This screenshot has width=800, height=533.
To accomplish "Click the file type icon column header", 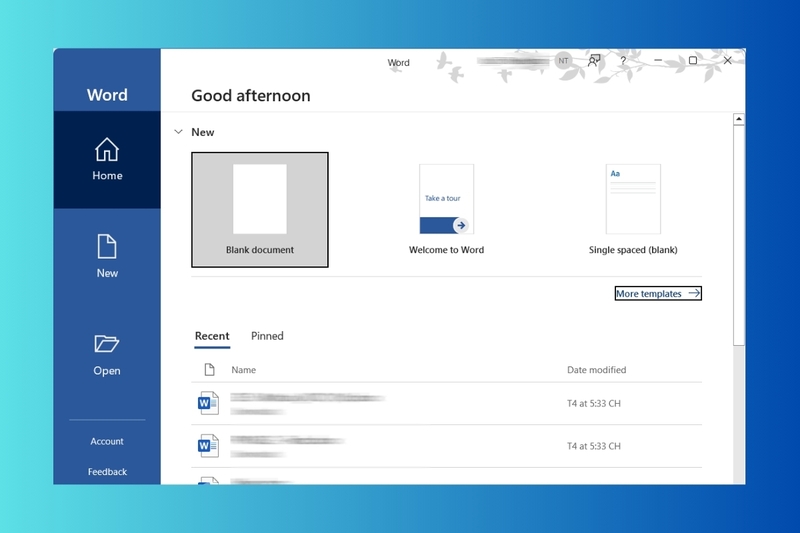I will pyautogui.click(x=209, y=370).
